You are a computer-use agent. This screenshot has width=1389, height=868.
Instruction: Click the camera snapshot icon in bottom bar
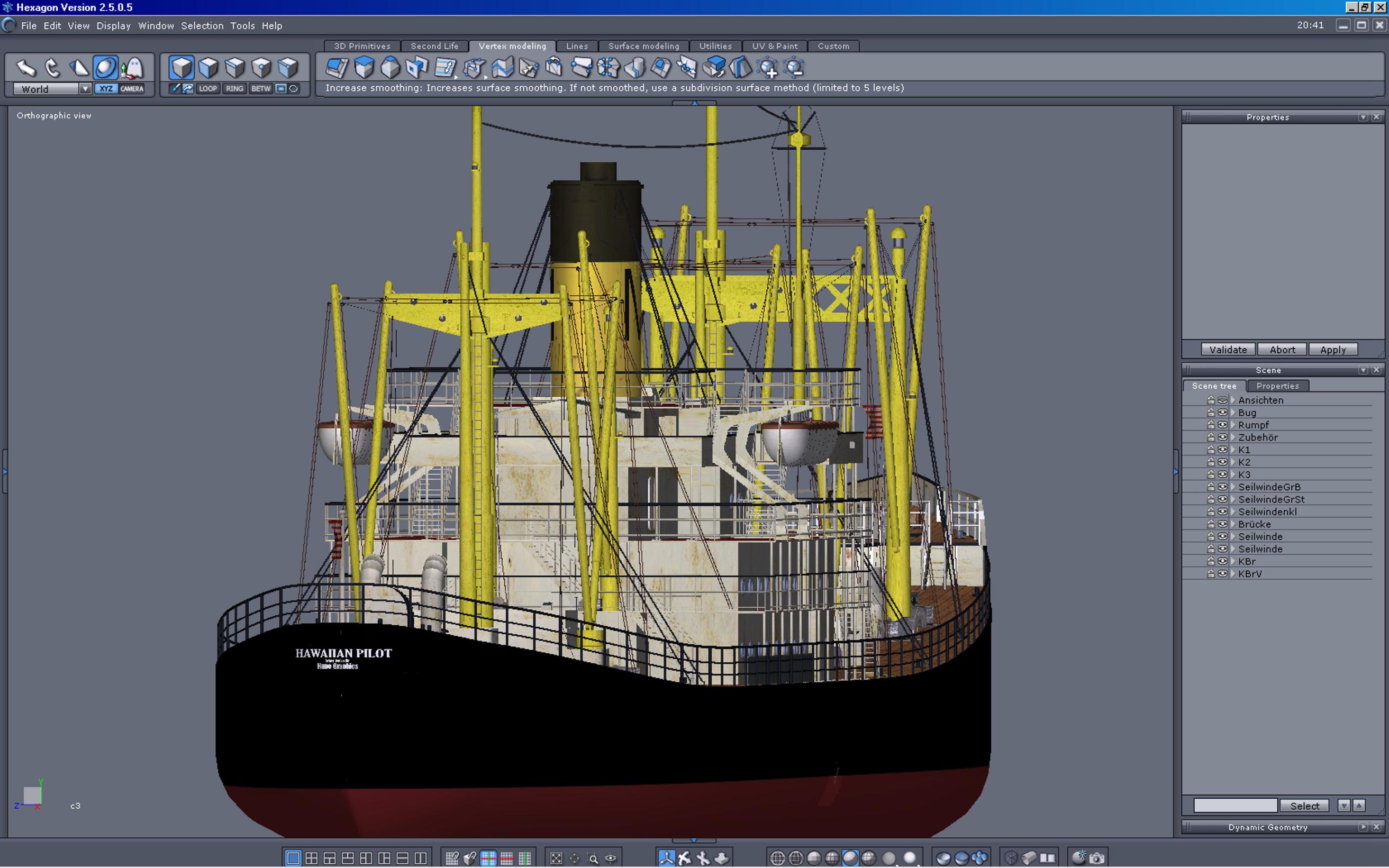(x=1097, y=858)
